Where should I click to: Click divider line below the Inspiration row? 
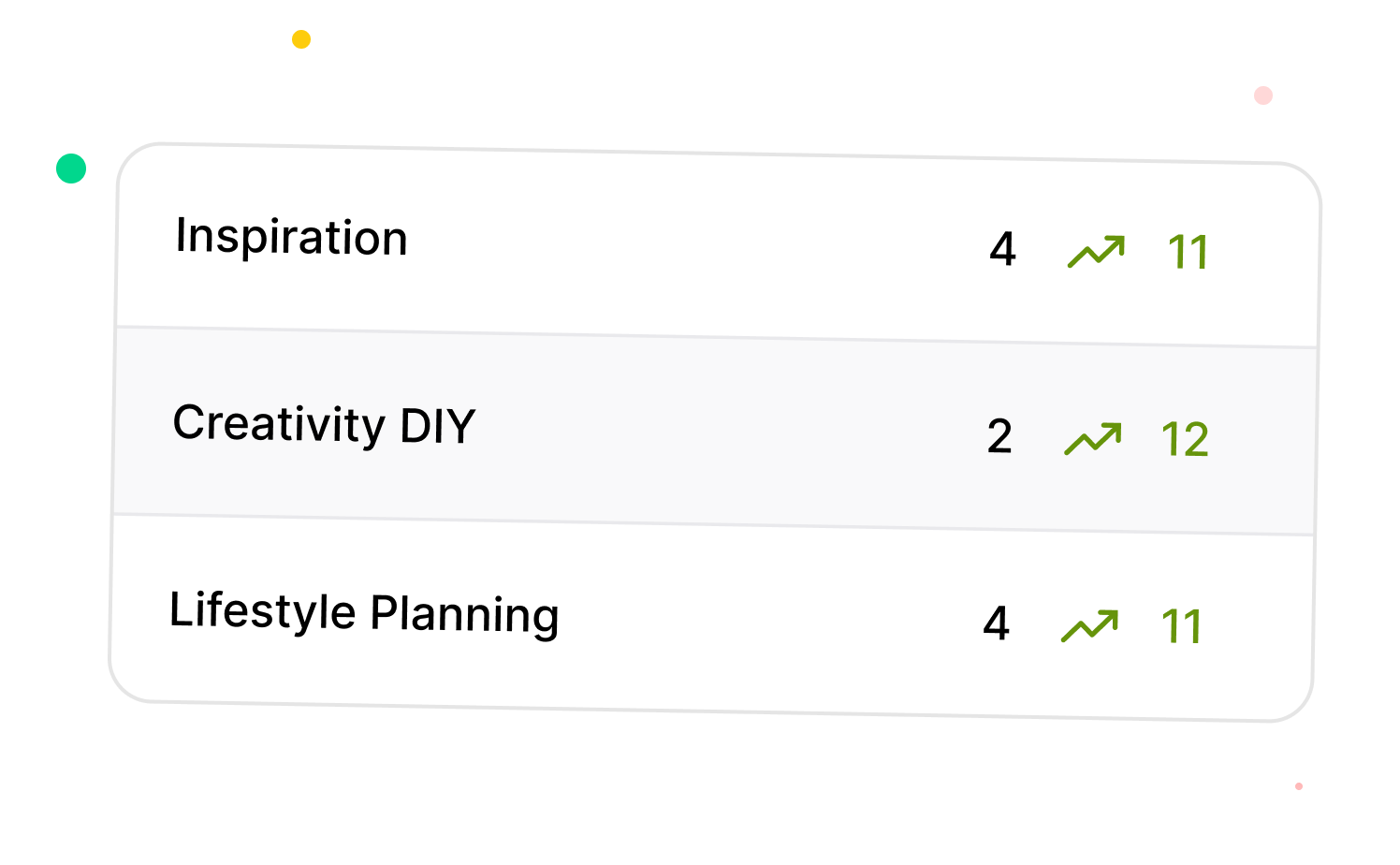[x=717, y=337]
